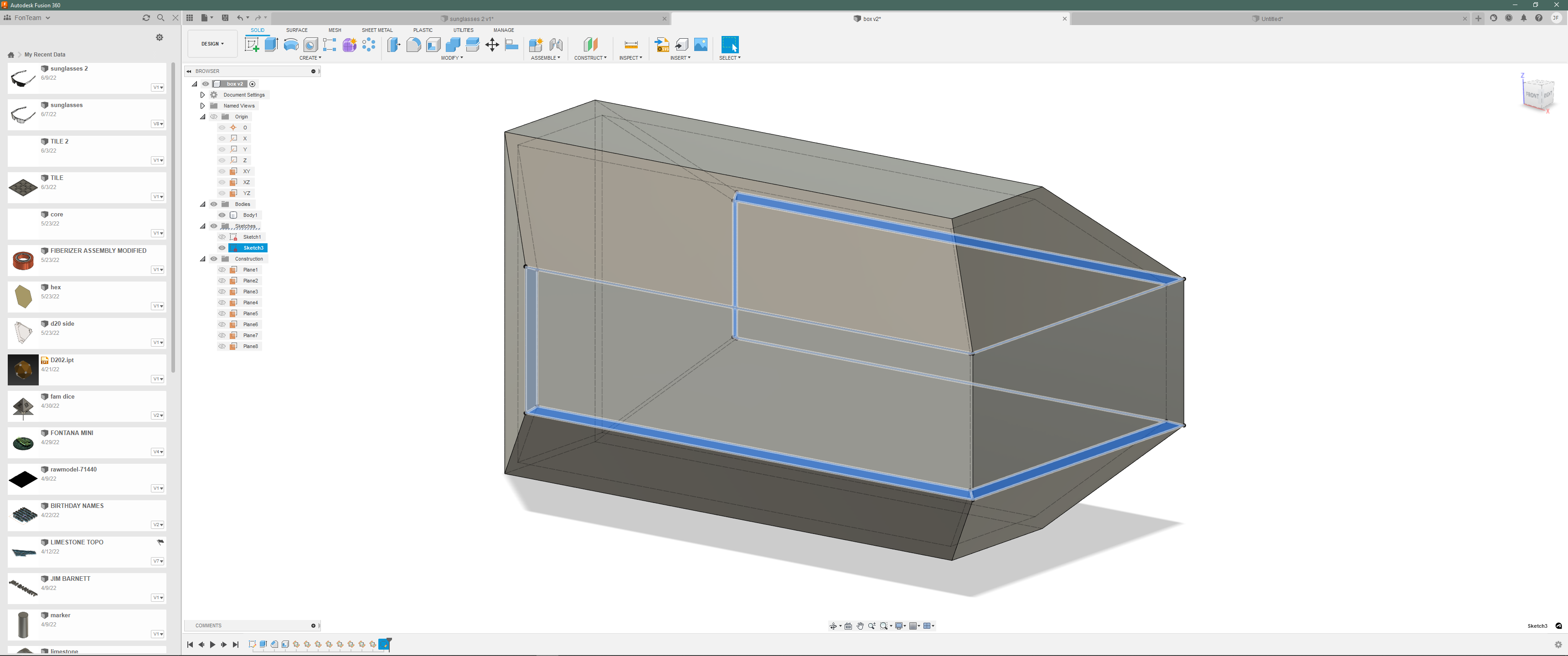Hide Body1 using its visibility eye

222,215
